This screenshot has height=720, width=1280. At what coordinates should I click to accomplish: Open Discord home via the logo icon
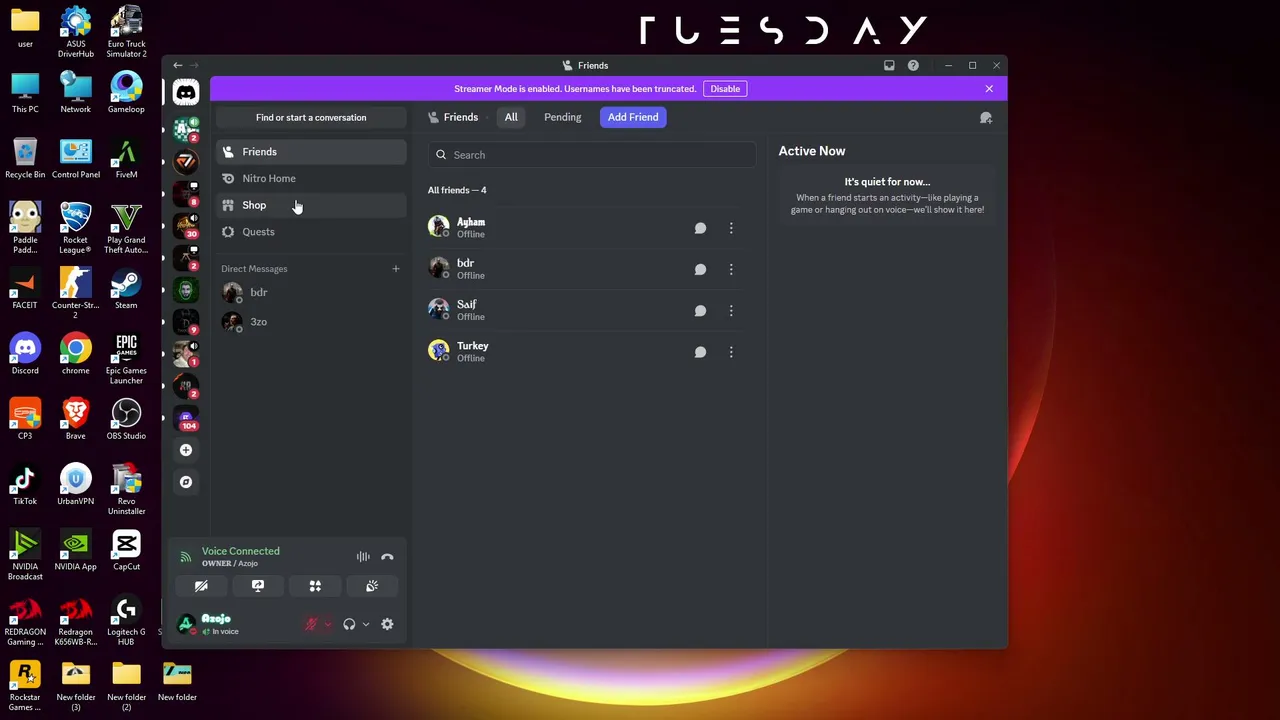click(186, 93)
